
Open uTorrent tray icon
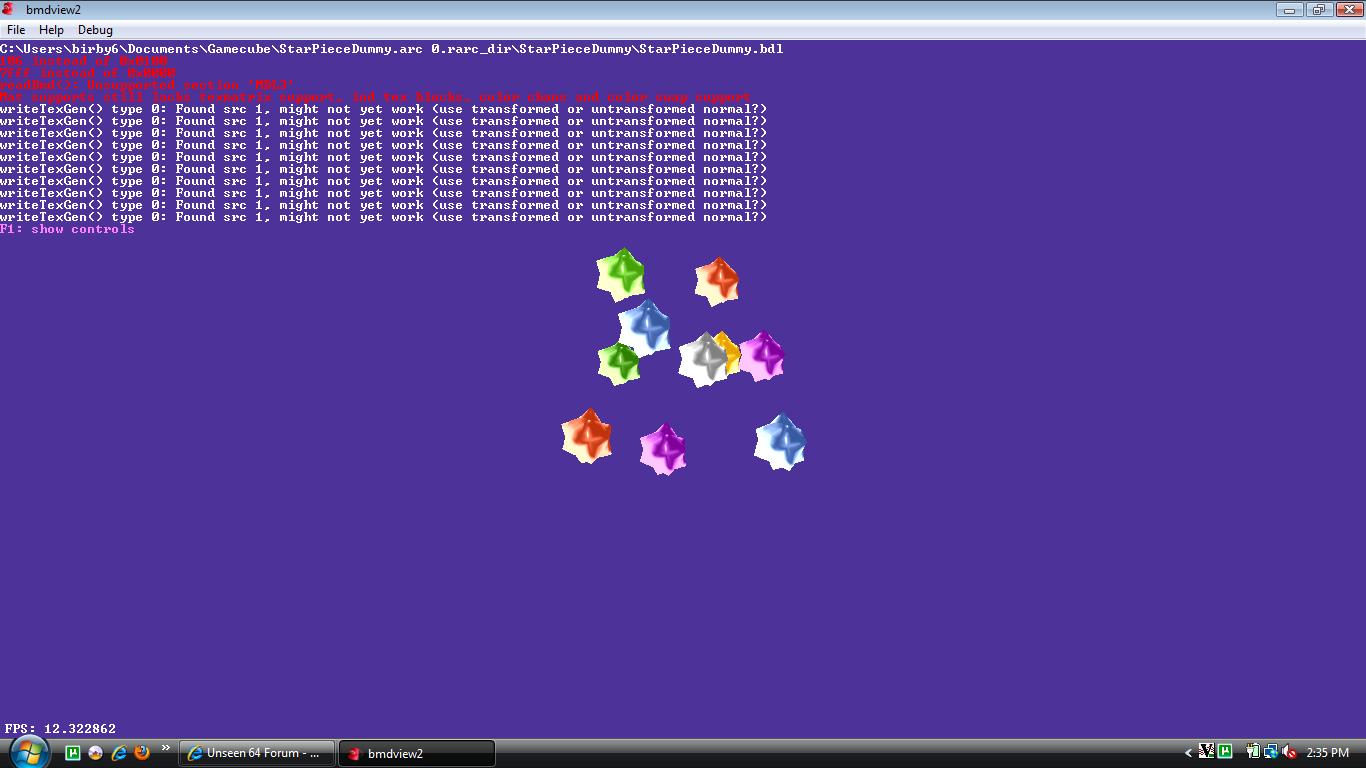1225,751
